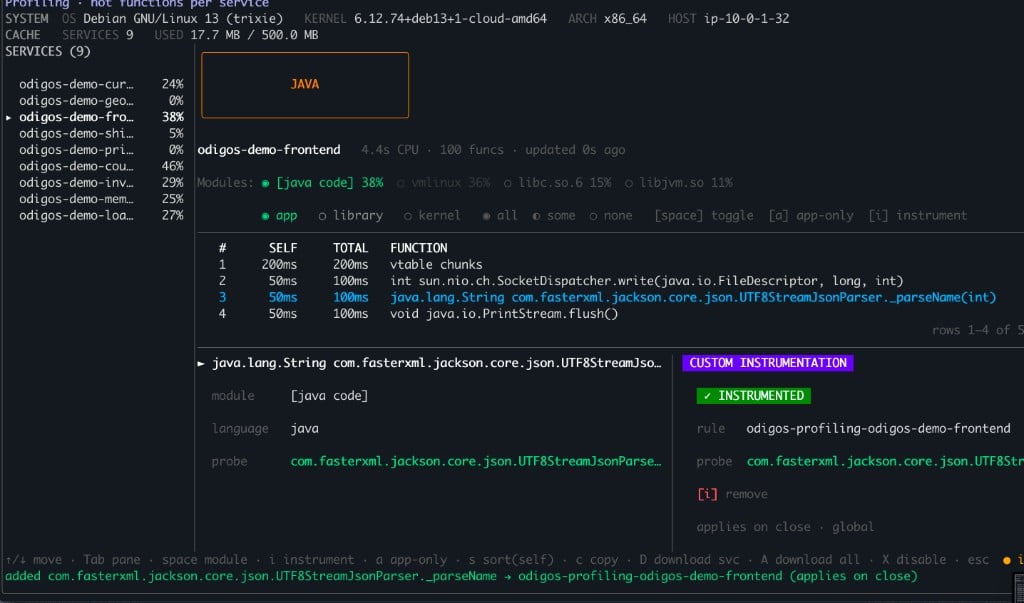Sort by the SELF column header
Image resolution: width=1024 pixels, height=603 pixels.
pyautogui.click(x=283, y=248)
